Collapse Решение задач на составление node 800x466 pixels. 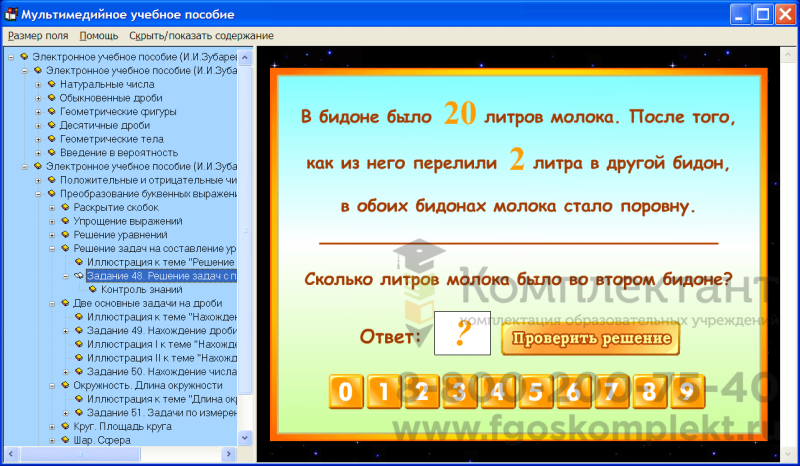tap(52, 249)
